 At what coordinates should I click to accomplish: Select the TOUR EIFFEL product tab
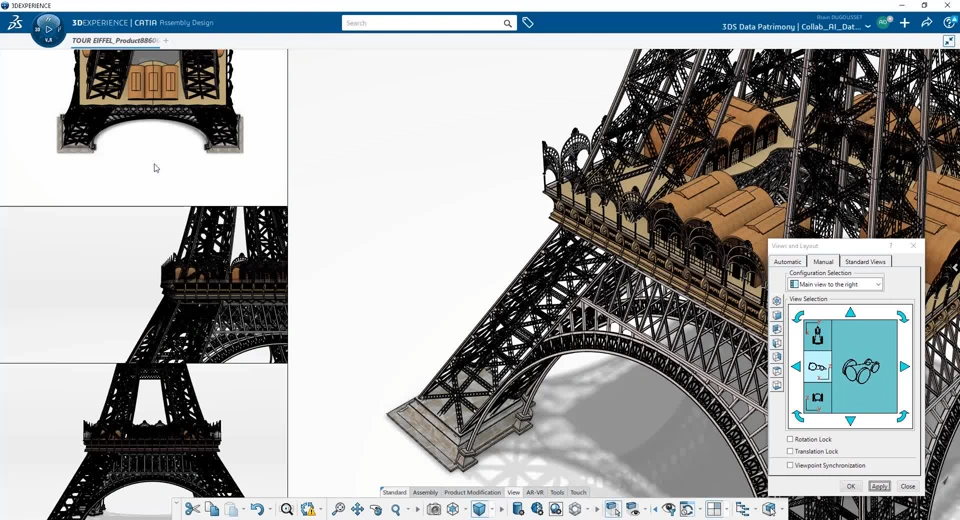tap(115, 40)
